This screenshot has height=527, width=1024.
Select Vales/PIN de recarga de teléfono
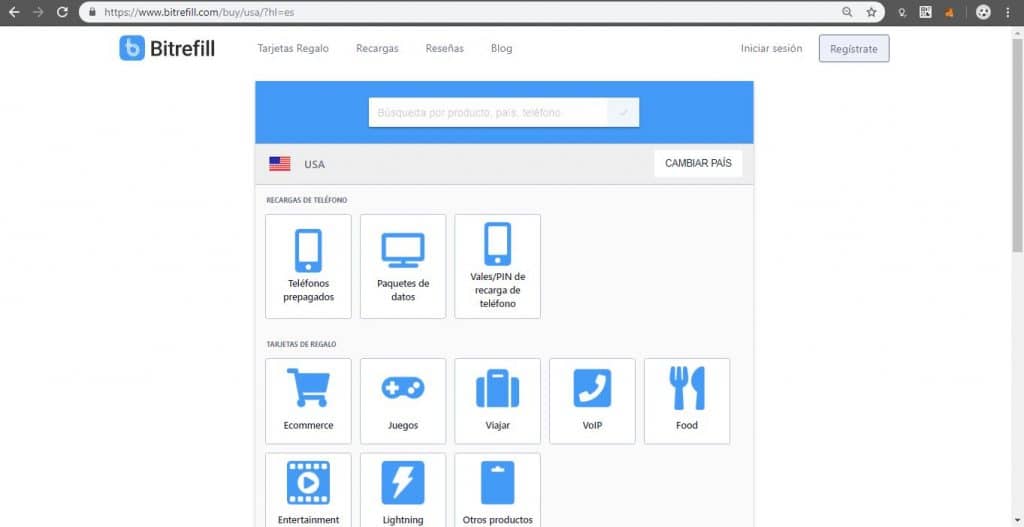(x=498, y=266)
